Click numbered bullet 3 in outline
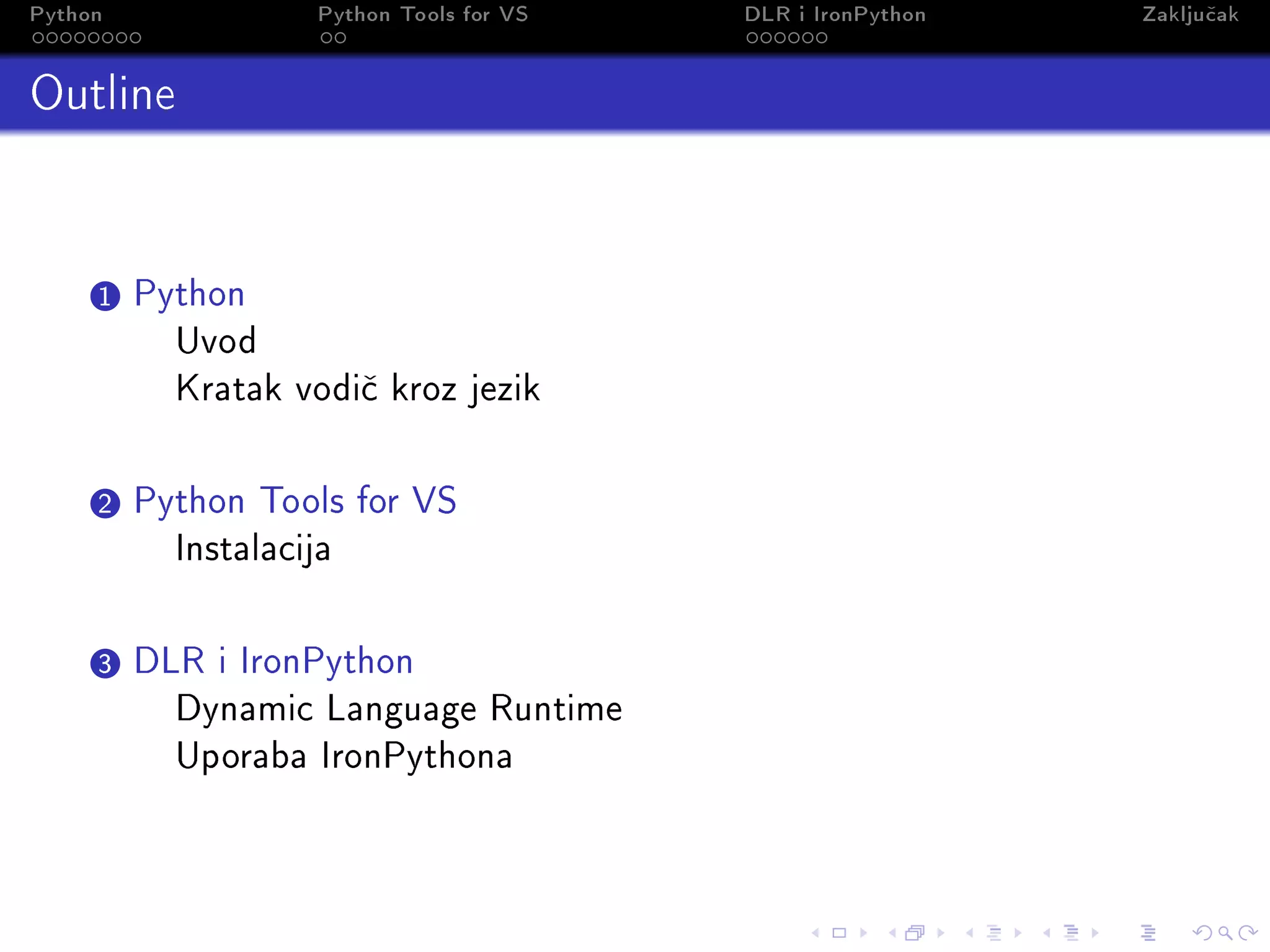Screen dimensions: 1270x952 coord(105,664)
